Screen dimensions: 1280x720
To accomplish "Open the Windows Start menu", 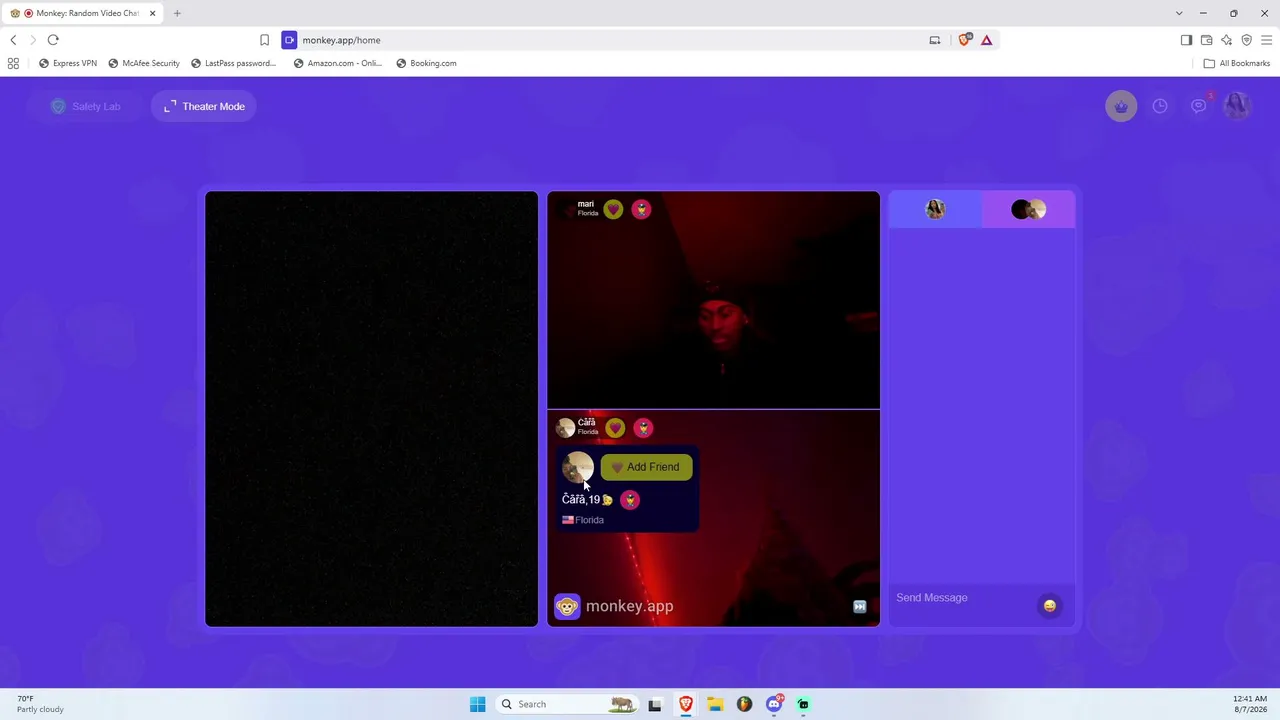I will point(478,704).
